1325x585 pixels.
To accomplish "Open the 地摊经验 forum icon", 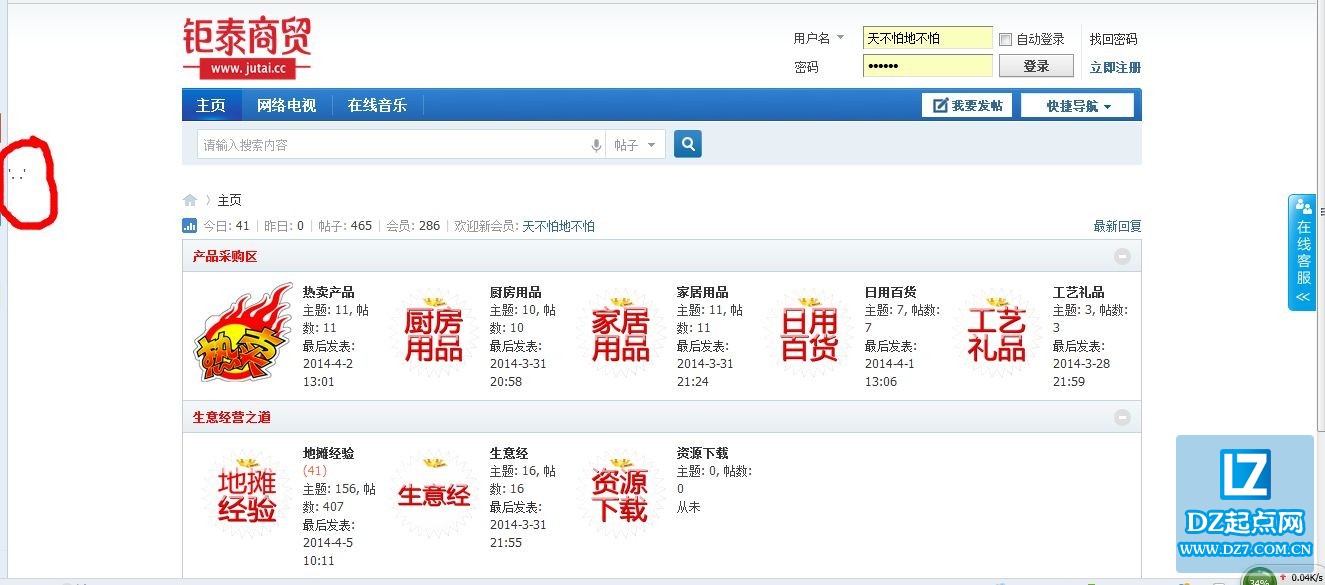I will (246, 496).
